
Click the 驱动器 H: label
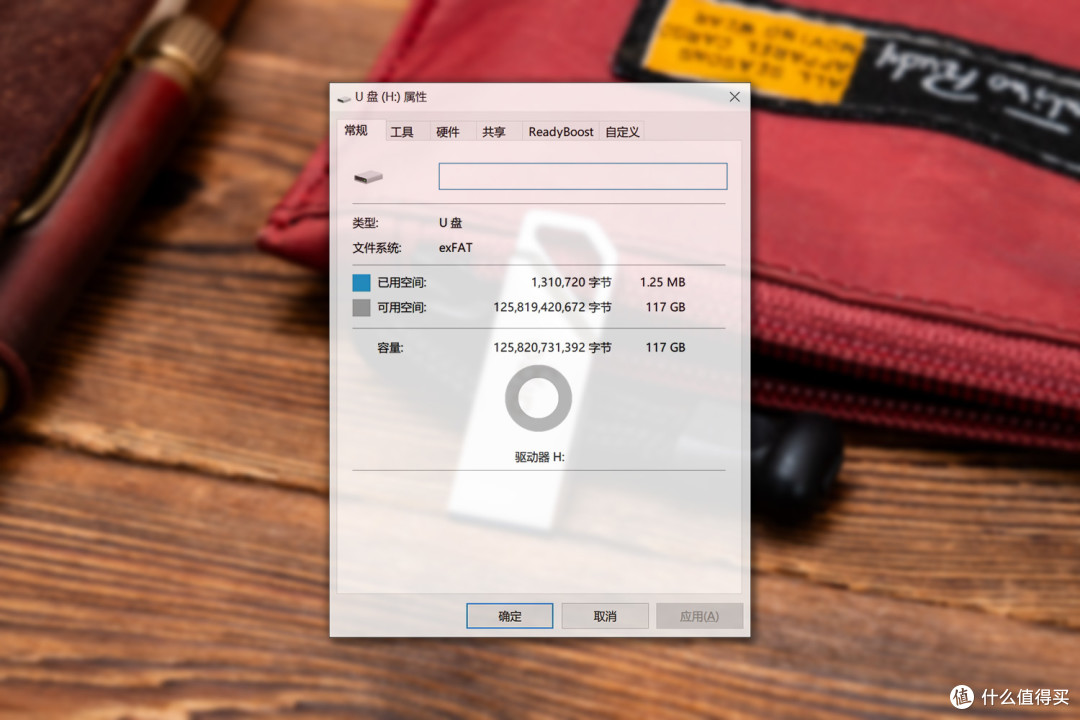[x=539, y=457]
